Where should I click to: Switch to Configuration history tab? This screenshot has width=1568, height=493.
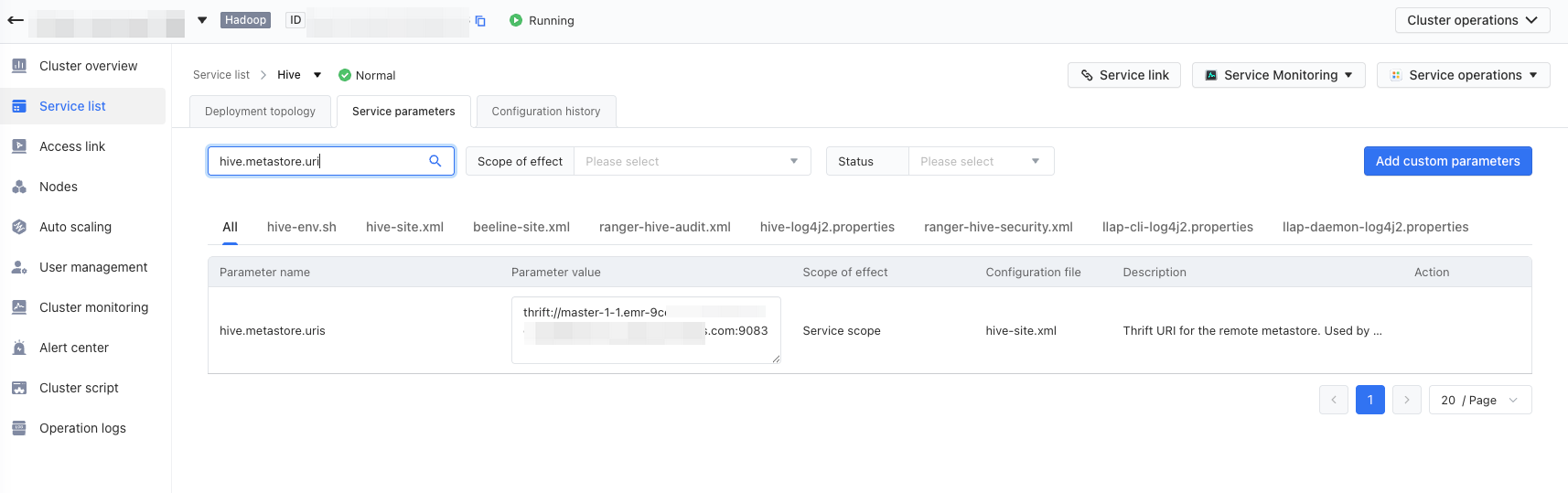[x=546, y=112]
